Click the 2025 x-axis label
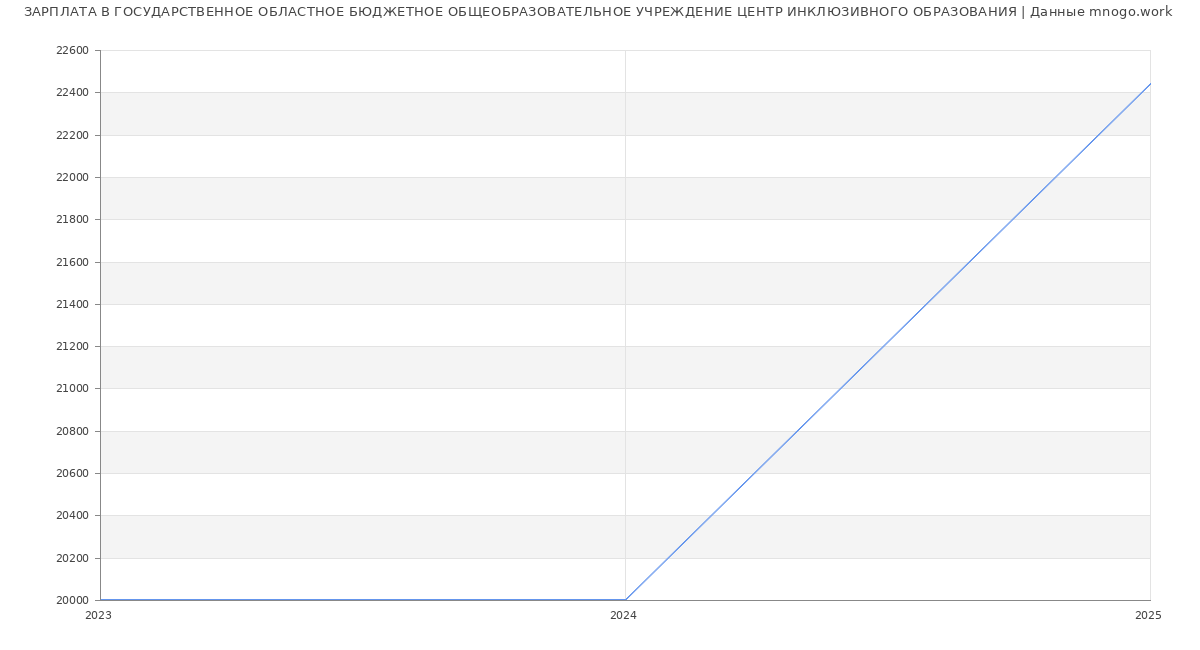The image size is (1200, 650). coord(1148,616)
